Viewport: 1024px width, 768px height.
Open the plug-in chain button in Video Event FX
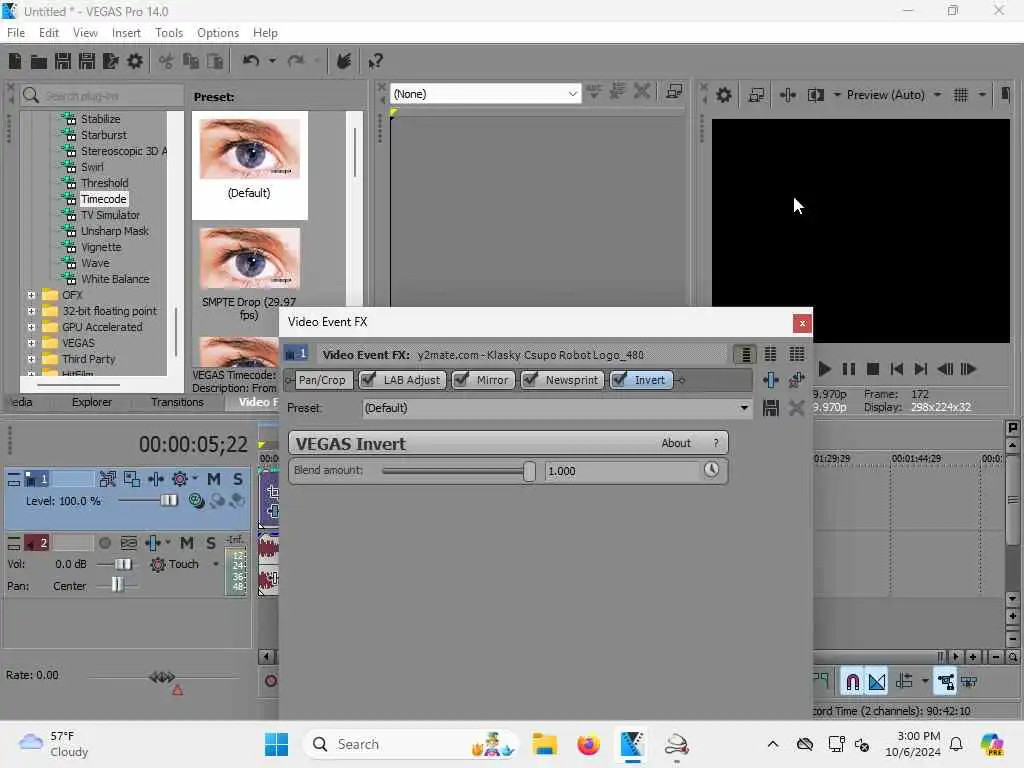point(771,380)
